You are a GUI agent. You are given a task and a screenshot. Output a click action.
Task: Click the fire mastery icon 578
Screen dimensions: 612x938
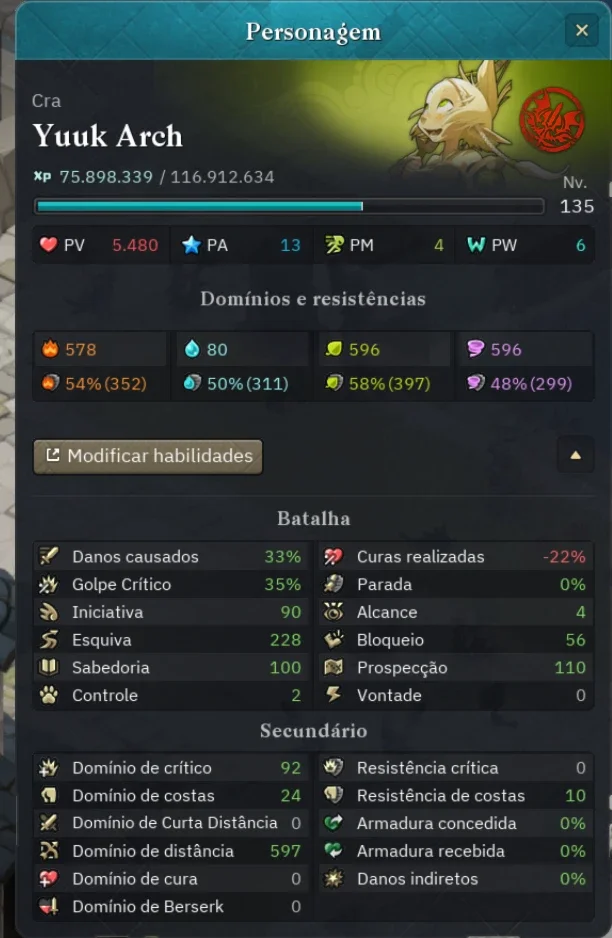click(50, 349)
